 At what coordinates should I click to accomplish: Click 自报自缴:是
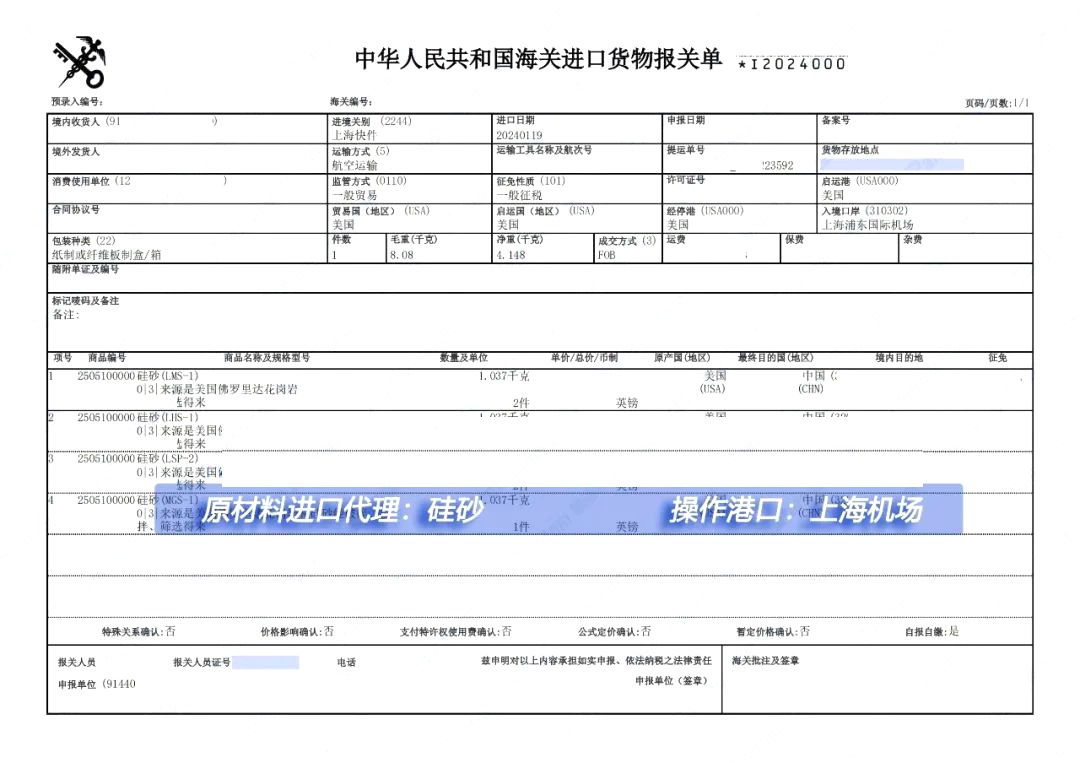point(931,631)
